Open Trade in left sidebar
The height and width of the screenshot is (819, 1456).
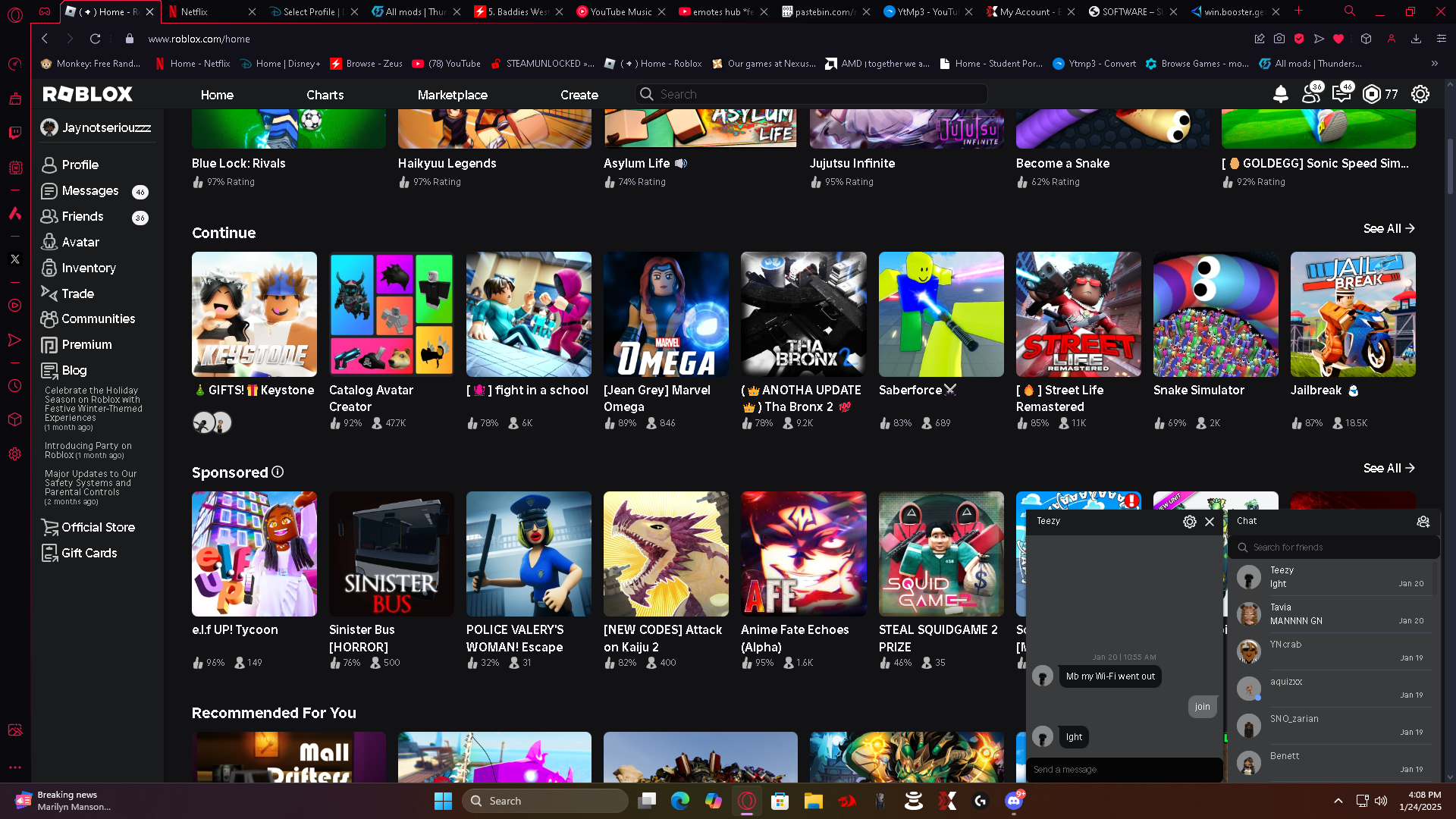pos(77,293)
